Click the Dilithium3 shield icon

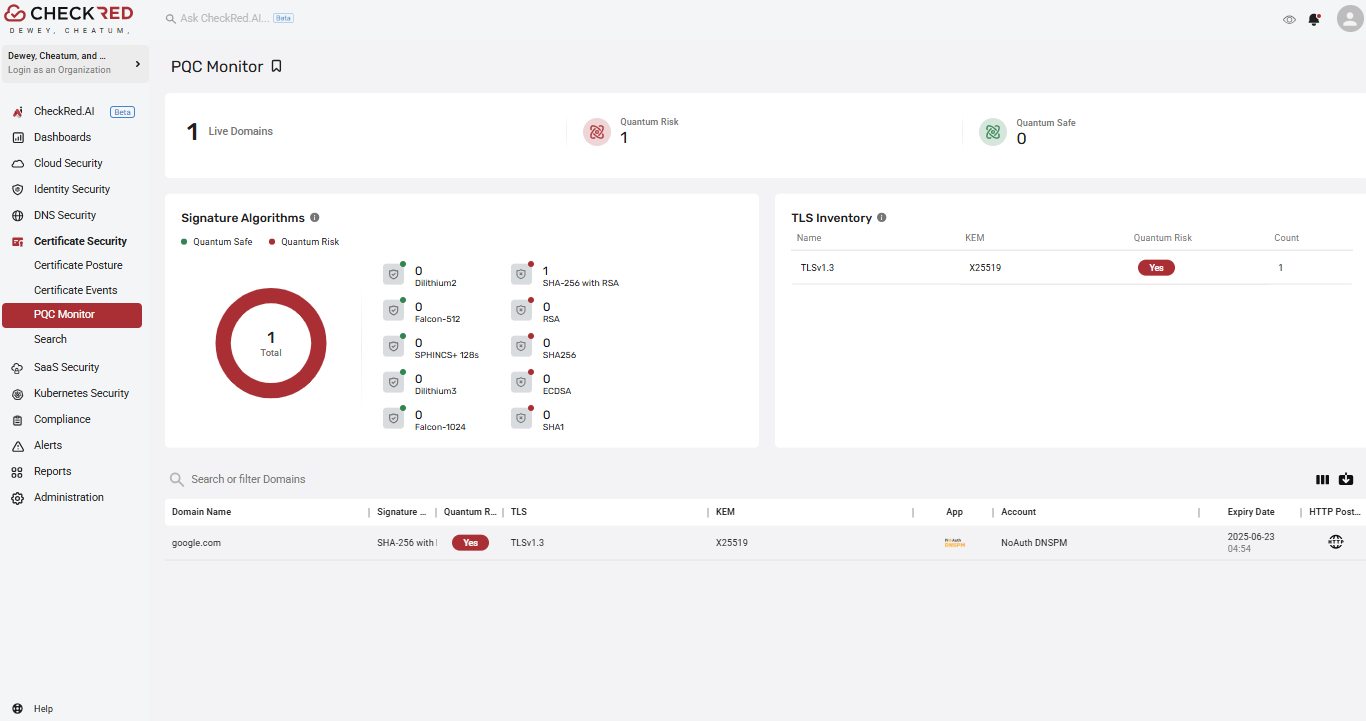click(394, 382)
